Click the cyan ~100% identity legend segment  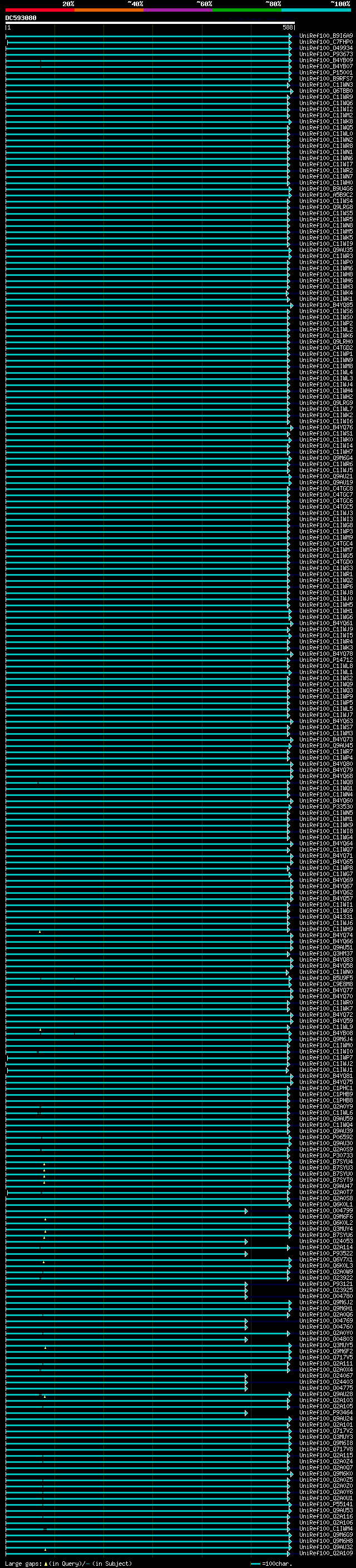click(x=316, y=11)
